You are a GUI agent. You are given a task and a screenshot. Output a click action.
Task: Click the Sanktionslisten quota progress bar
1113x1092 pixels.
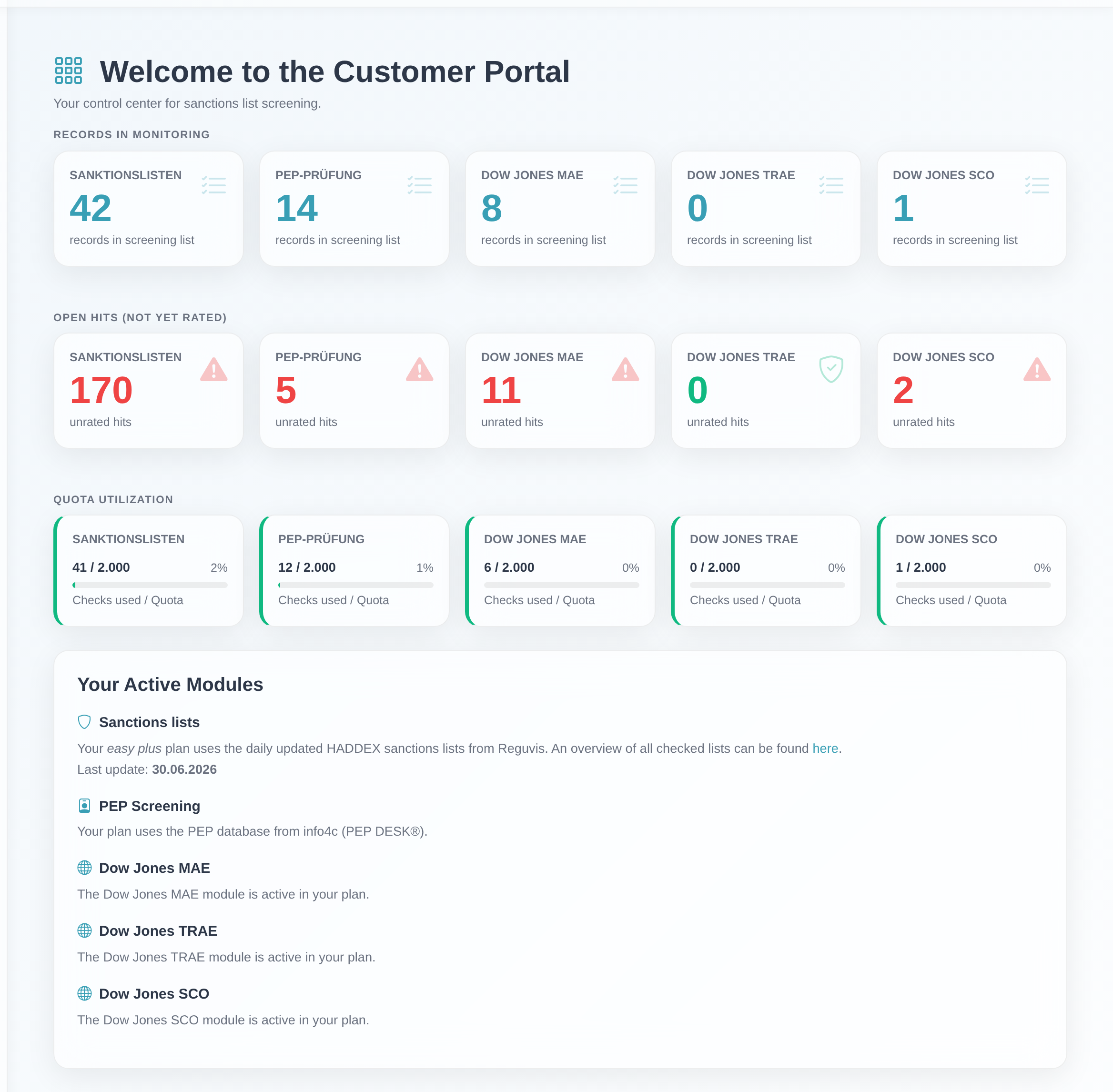(x=150, y=585)
